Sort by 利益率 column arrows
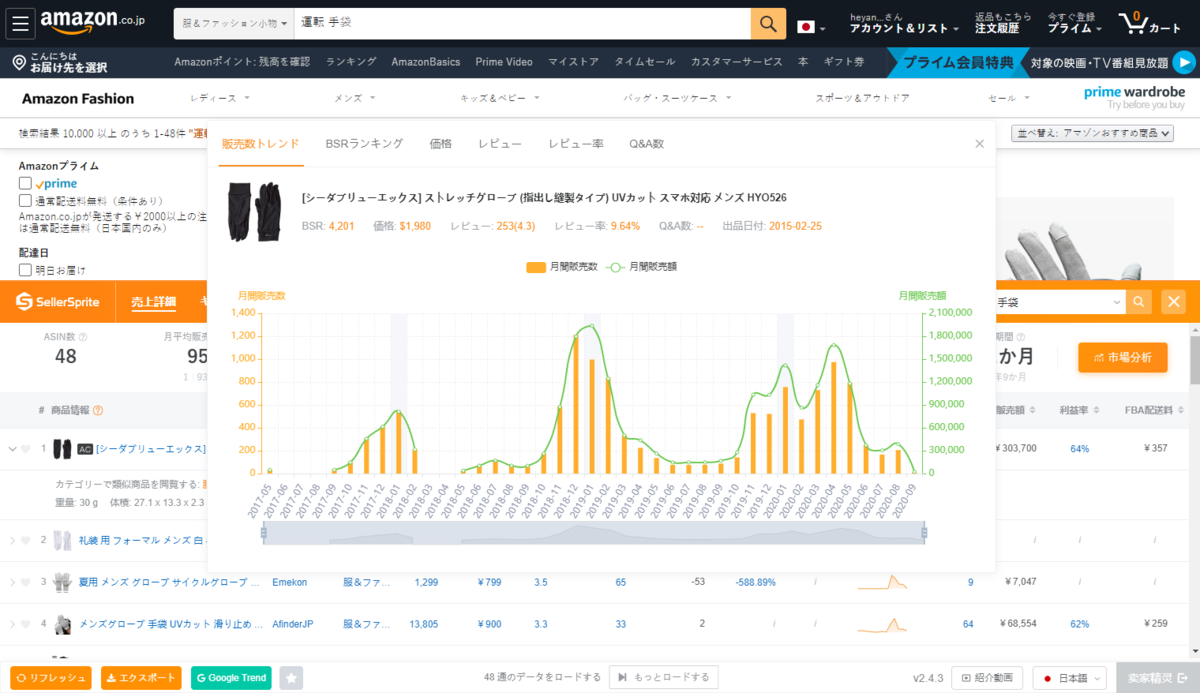 (x=1095, y=410)
